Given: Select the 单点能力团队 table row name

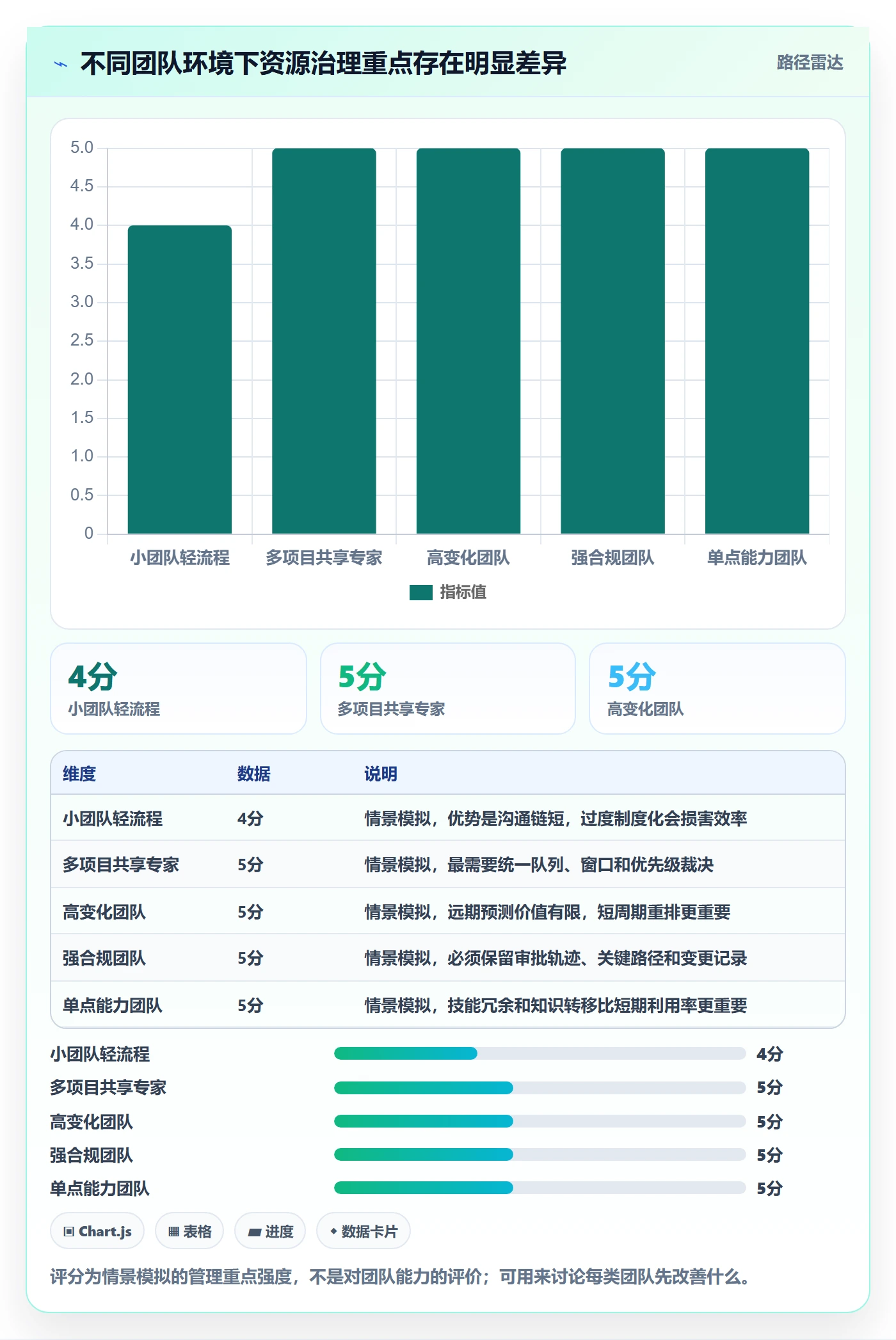Looking at the screenshot, I should [113, 1006].
